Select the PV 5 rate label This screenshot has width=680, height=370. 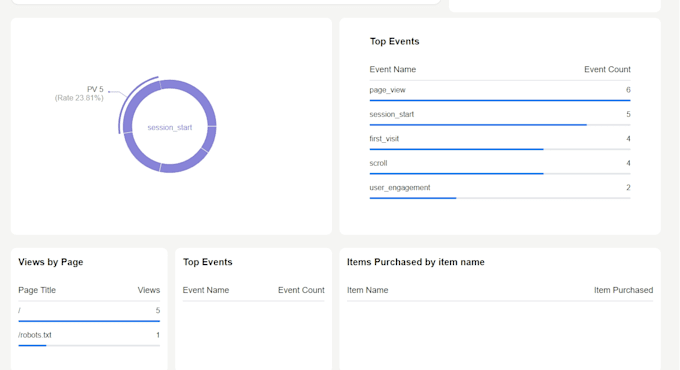[x=79, y=94]
